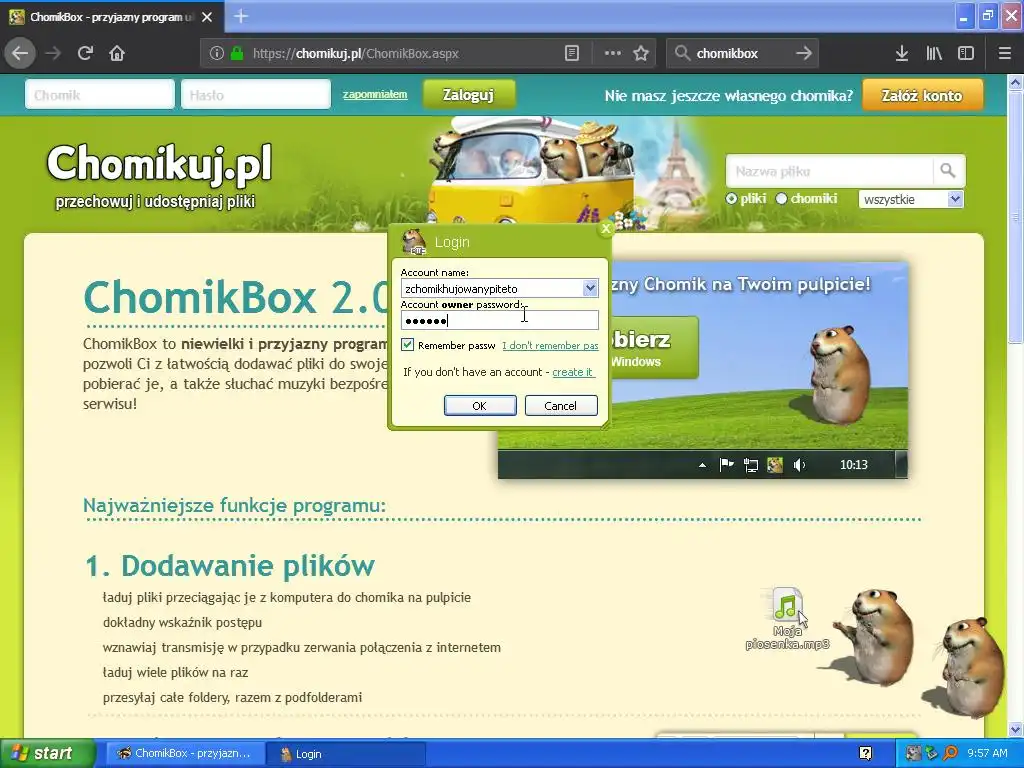Switch to ChomikBox browser tab
Screen dimensions: 1024x768
(112, 17)
